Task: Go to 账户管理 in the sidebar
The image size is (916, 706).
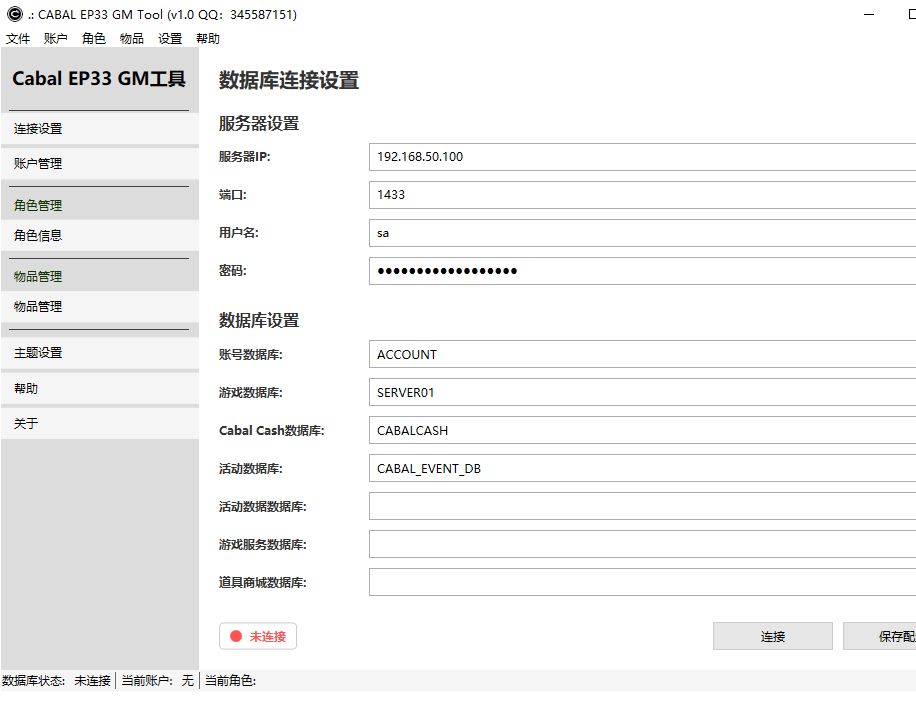Action: pos(100,164)
